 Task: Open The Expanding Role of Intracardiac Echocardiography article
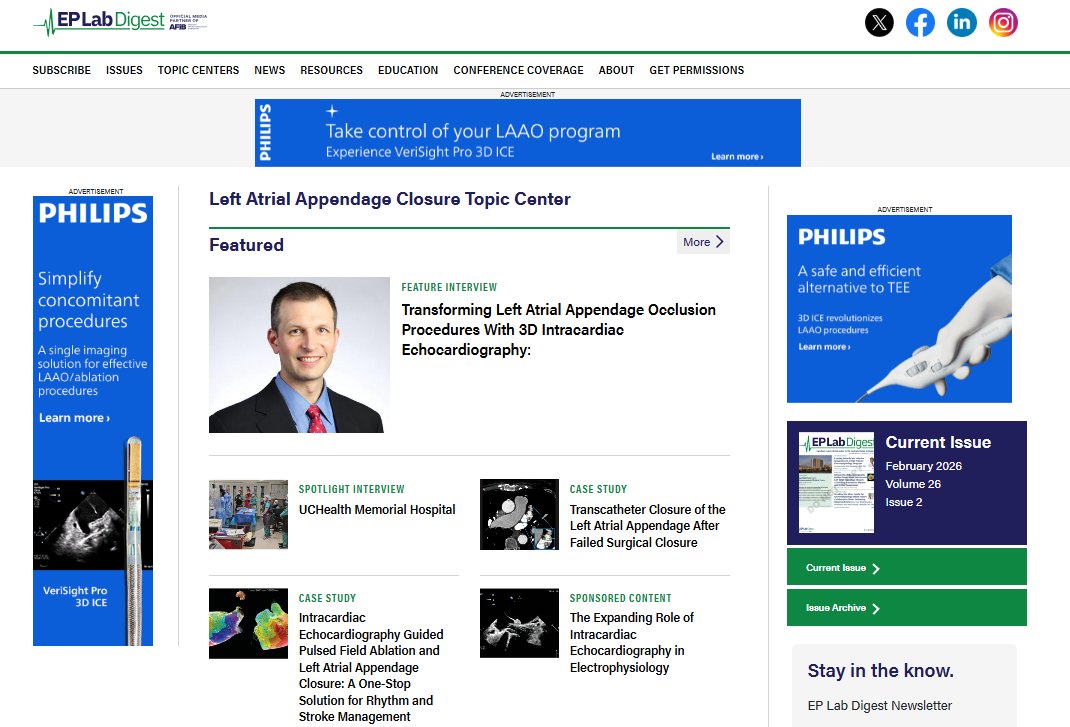pyautogui.click(x=632, y=642)
